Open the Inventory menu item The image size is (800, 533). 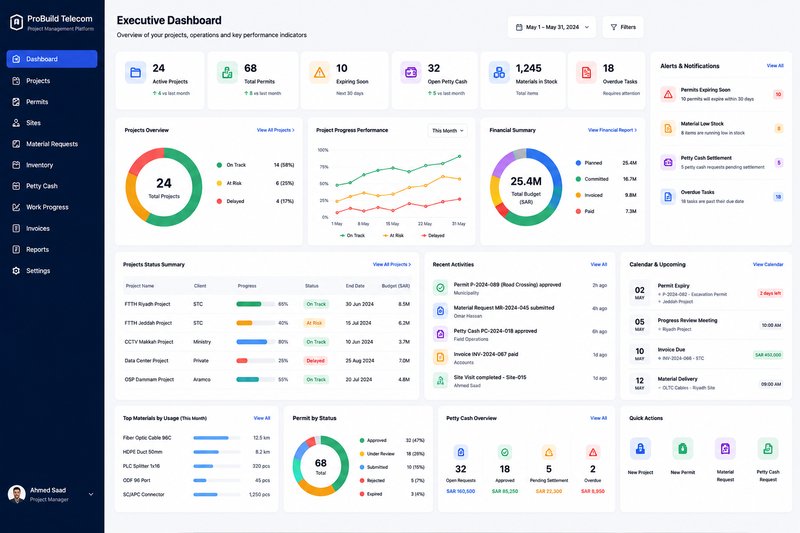tap(52, 165)
